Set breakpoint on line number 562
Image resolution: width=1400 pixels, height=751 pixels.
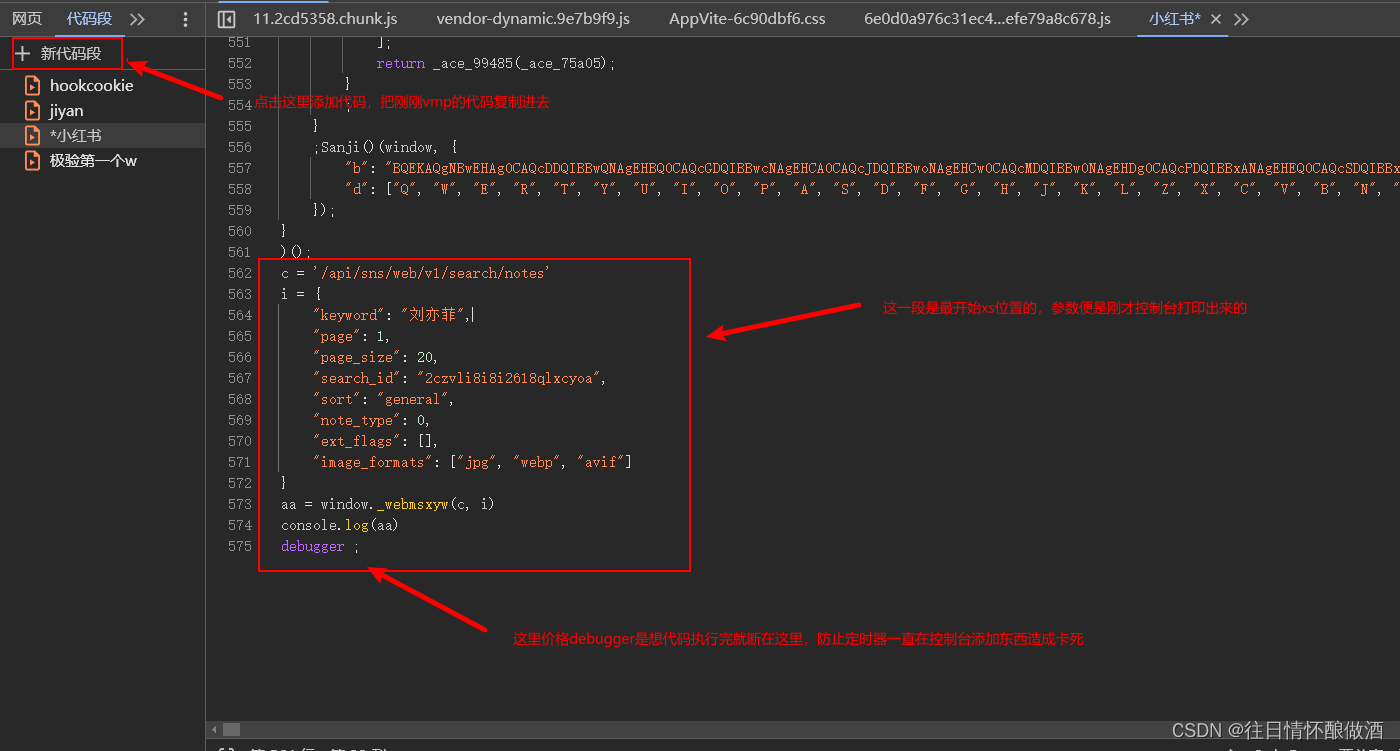pyautogui.click(x=240, y=273)
